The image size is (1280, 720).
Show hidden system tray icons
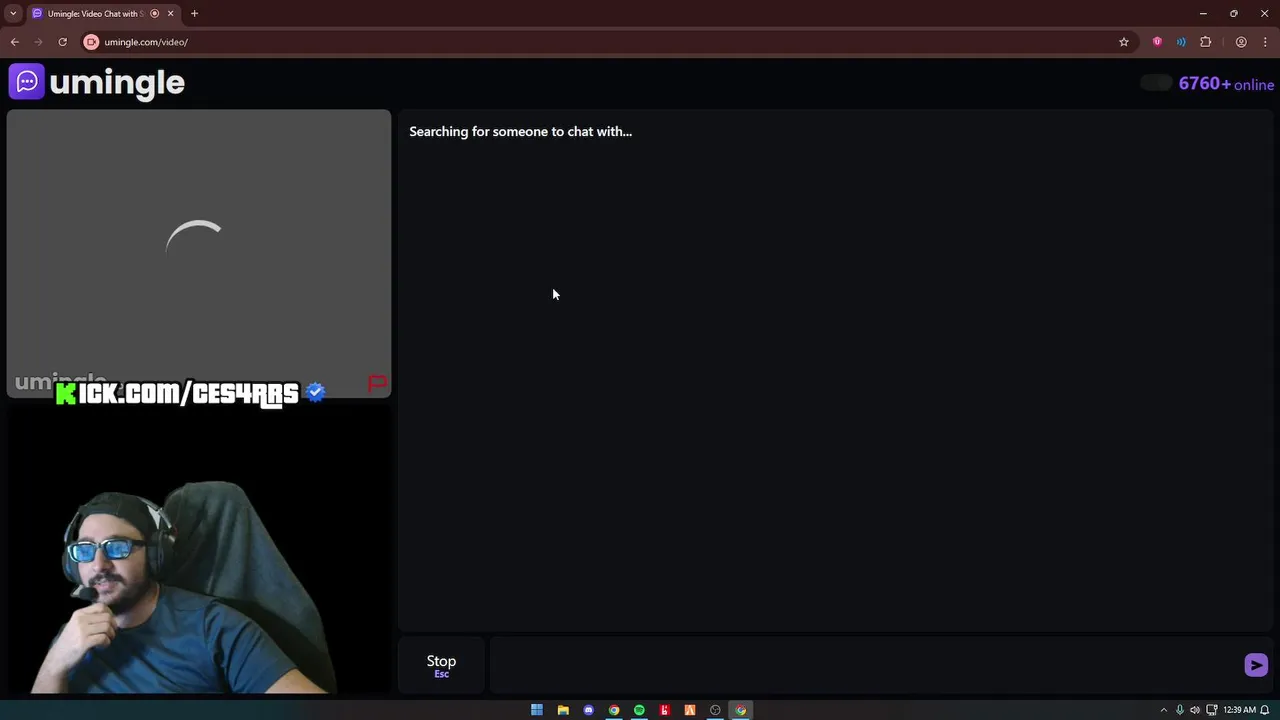tap(1163, 710)
